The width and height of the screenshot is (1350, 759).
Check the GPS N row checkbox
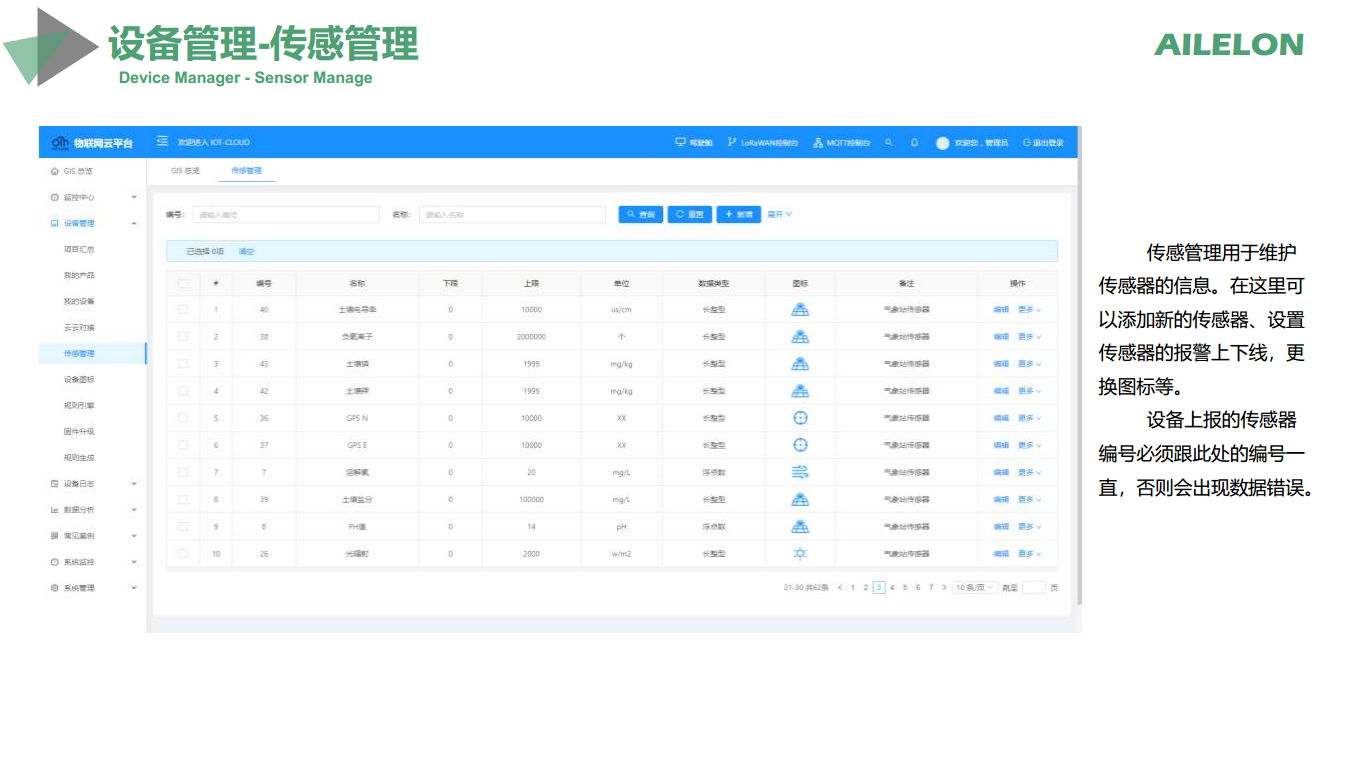tap(183, 418)
